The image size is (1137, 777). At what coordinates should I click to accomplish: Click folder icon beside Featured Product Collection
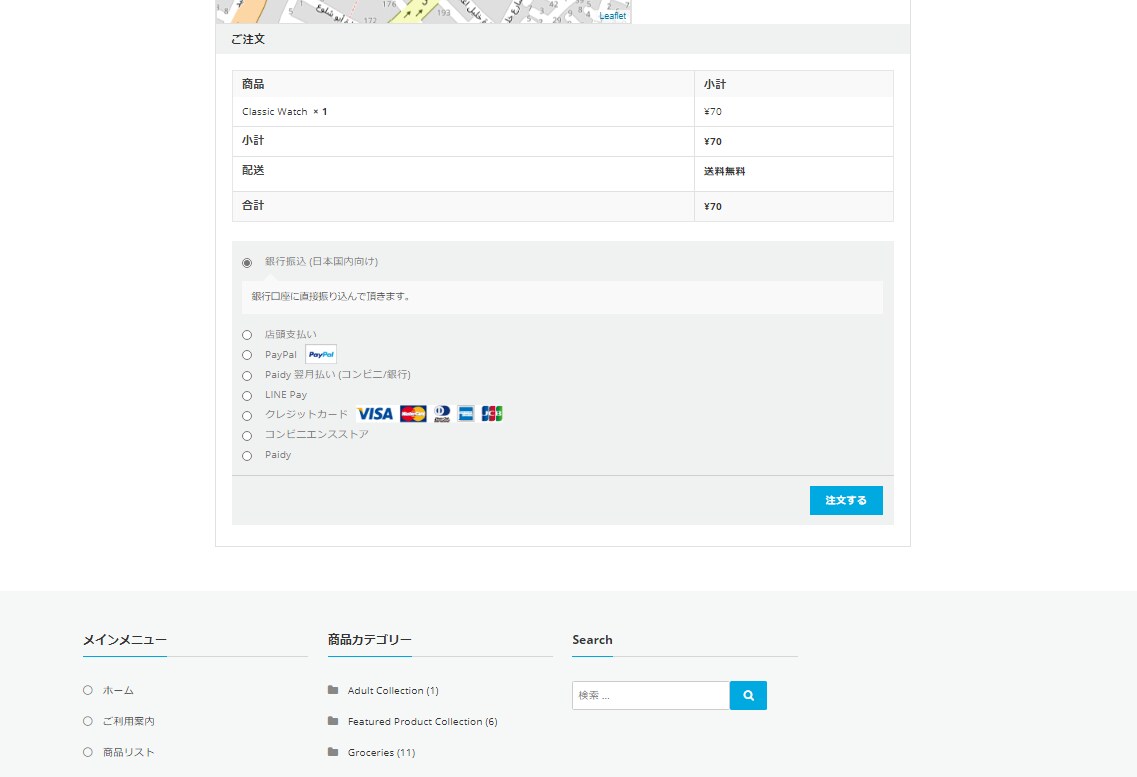[x=333, y=721]
